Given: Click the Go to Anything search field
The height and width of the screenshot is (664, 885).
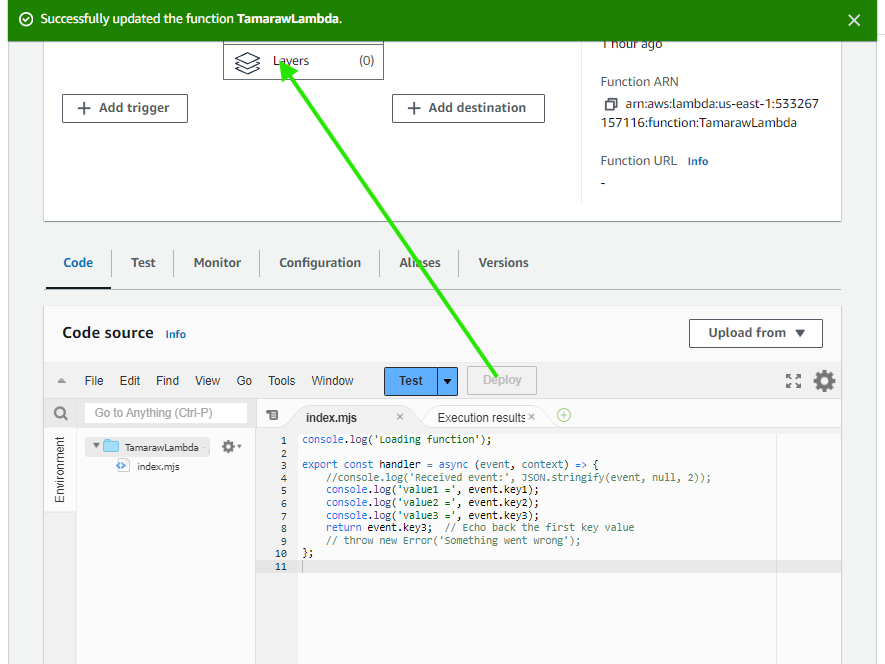Looking at the screenshot, I should coord(166,413).
